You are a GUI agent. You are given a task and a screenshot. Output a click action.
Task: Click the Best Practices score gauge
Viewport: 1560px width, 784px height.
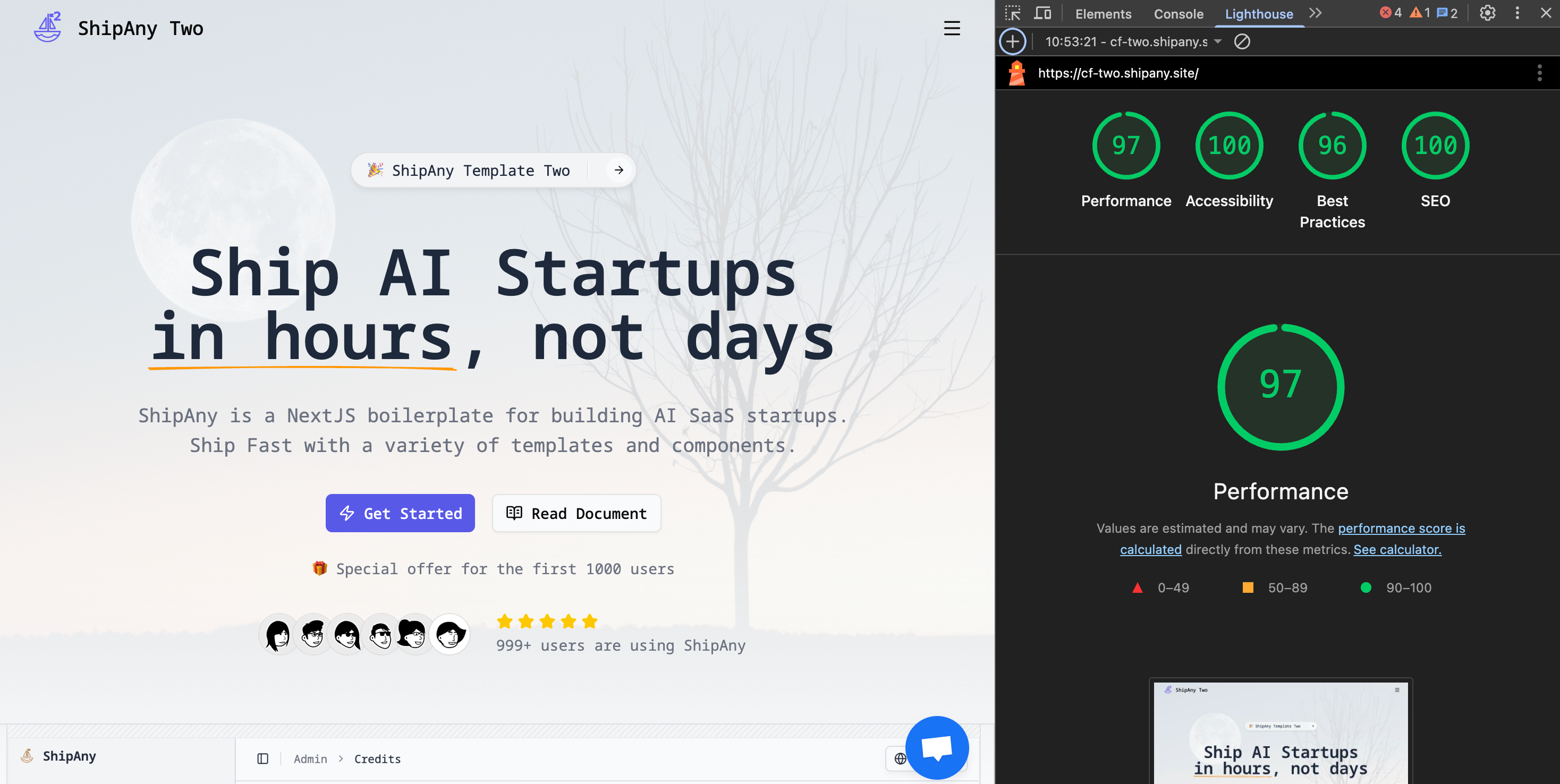click(x=1332, y=146)
